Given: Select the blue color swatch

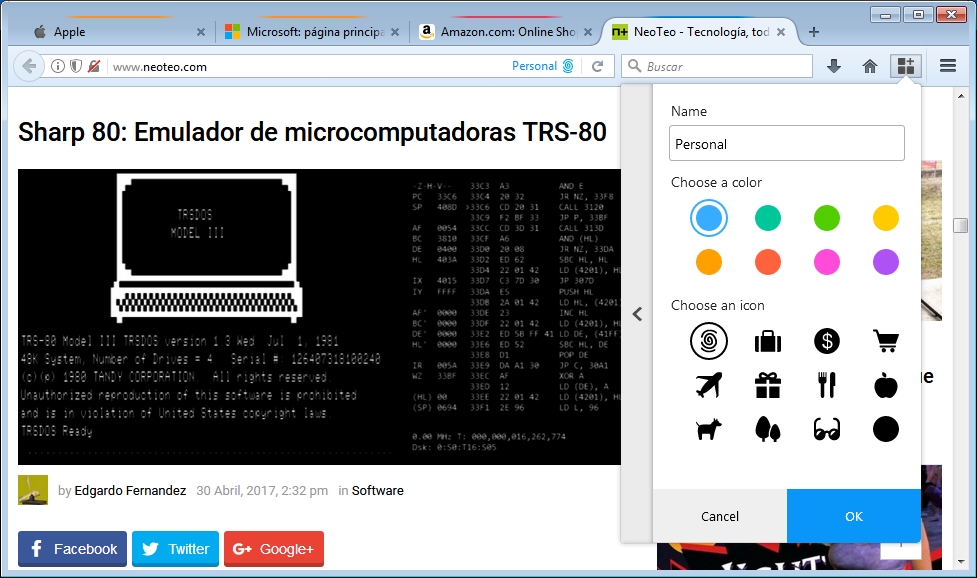Looking at the screenshot, I should point(708,218).
